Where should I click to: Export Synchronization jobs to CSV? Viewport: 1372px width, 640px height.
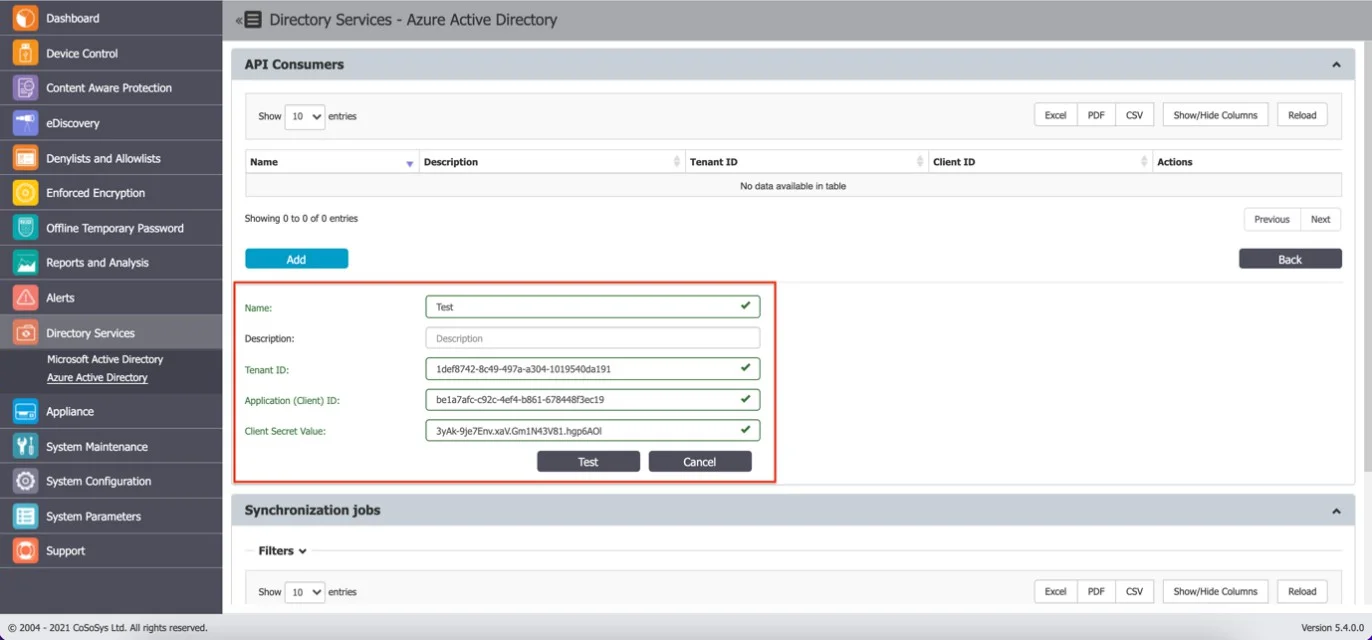[1134, 591]
